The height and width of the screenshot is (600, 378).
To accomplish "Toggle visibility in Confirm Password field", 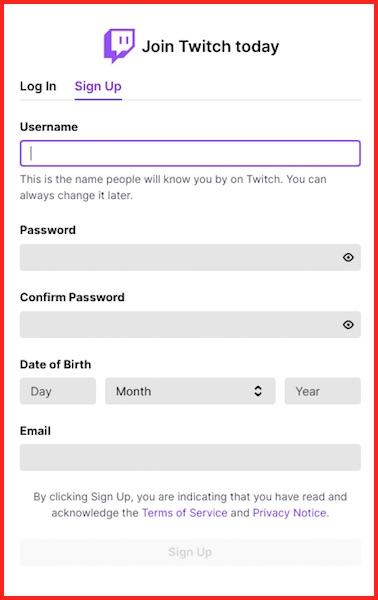I will [348, 325].
